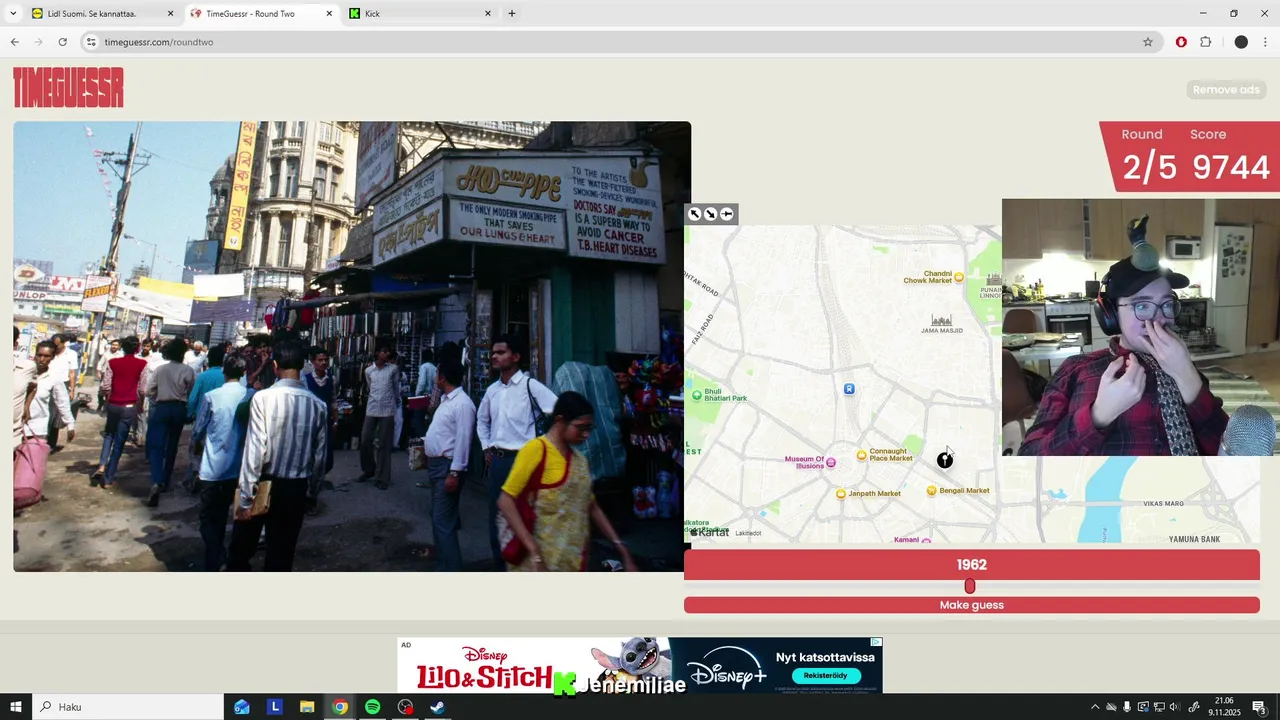
Task: Pin the map size with the pin icon
Action: pyautogui.click(x=727, y=214)
